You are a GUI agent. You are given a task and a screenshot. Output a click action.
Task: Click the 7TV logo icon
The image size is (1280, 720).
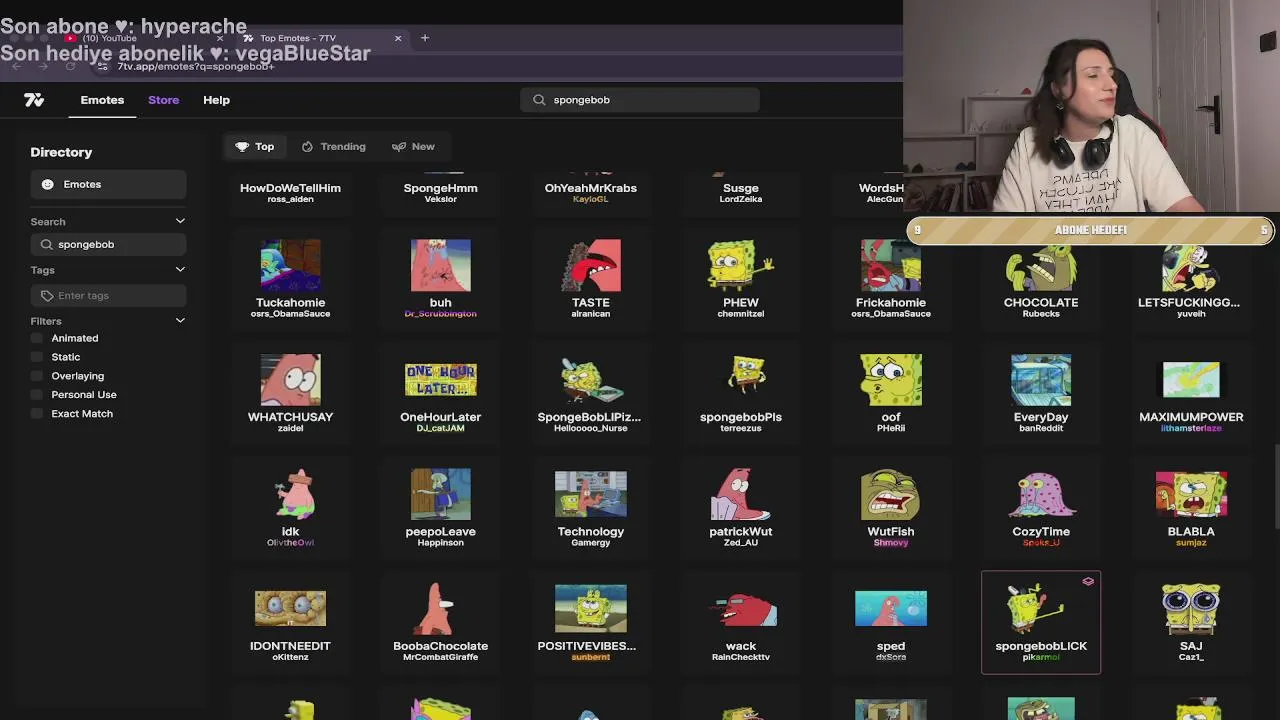[x=34, y=100]
